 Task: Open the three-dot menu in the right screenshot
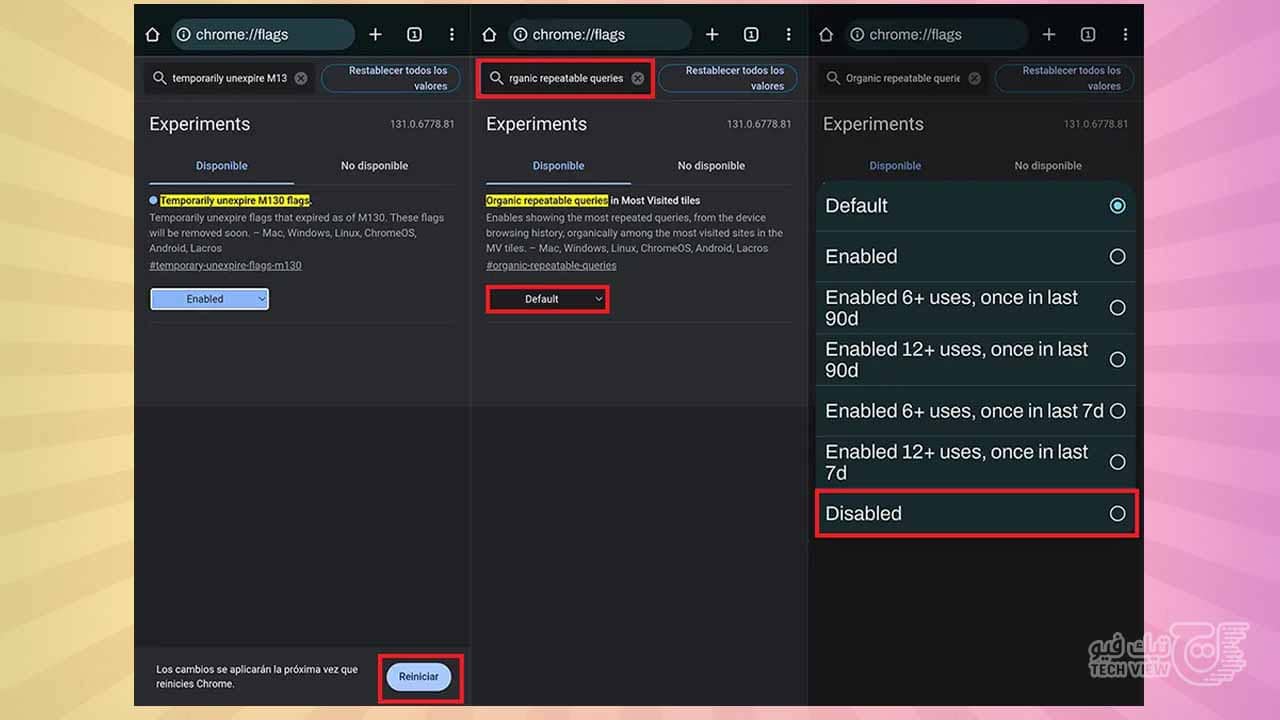(1125, 34)
